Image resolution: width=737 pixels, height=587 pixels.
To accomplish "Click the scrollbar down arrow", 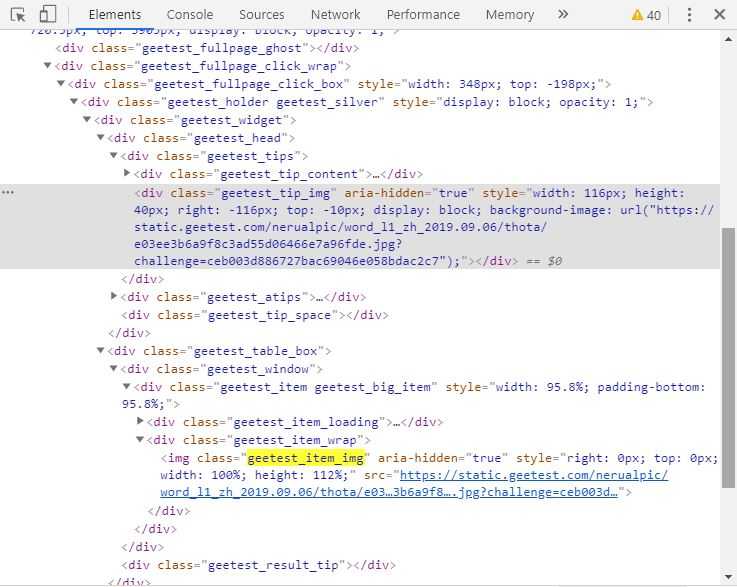I will coord(728,577).
